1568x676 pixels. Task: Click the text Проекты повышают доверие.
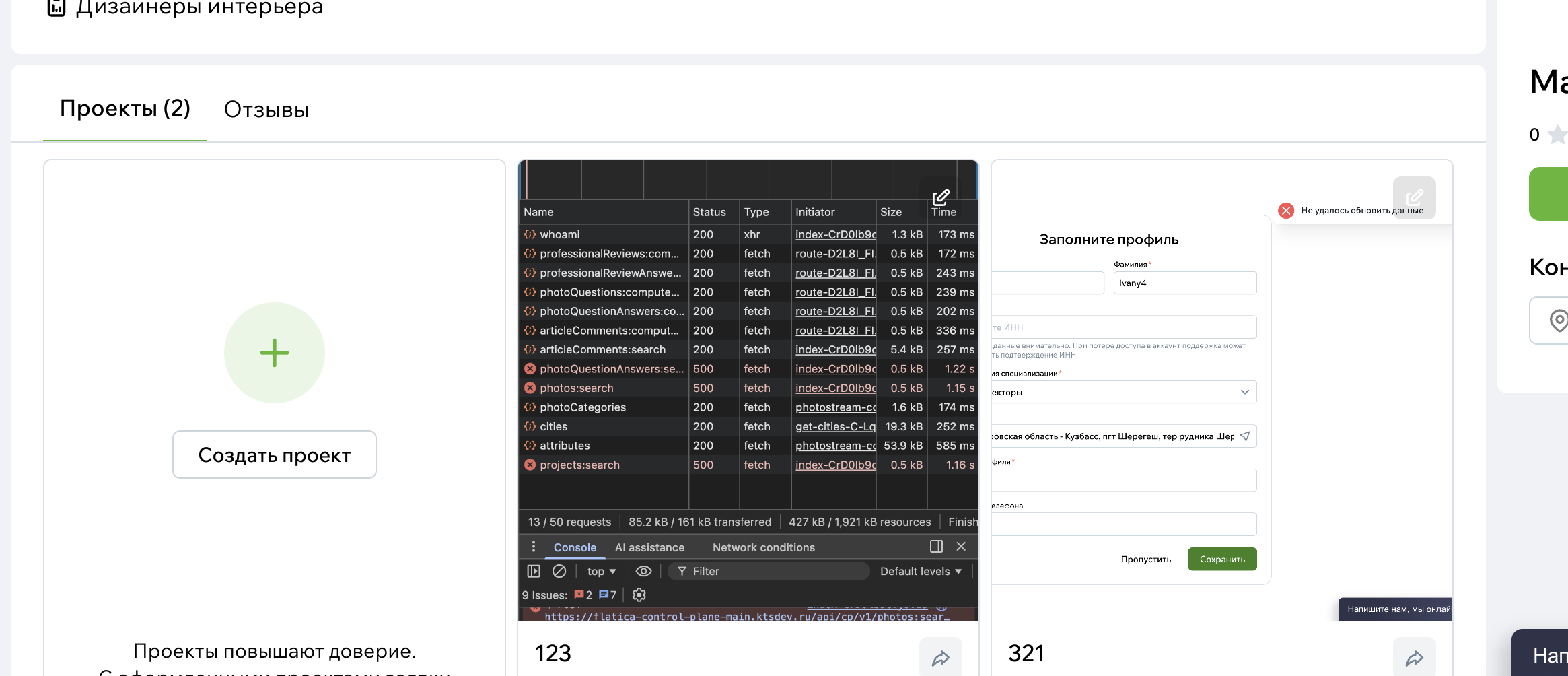pos(275,651)
